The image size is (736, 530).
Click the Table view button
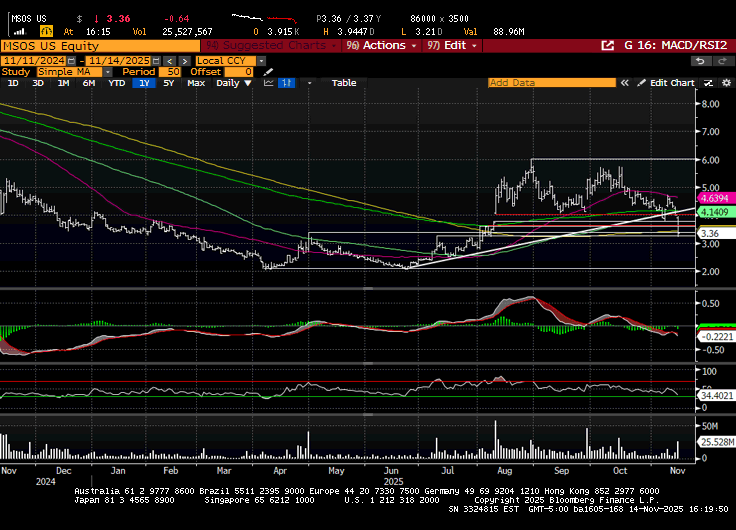click(x=344, y=83)
